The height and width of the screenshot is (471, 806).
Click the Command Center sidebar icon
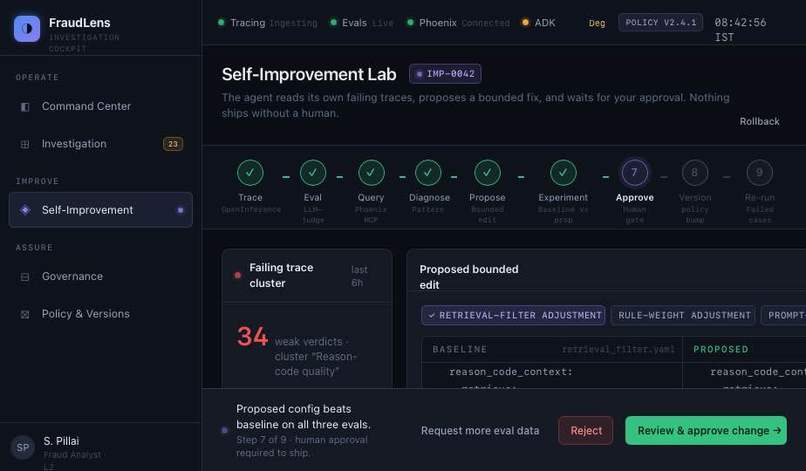coord(25,107)
